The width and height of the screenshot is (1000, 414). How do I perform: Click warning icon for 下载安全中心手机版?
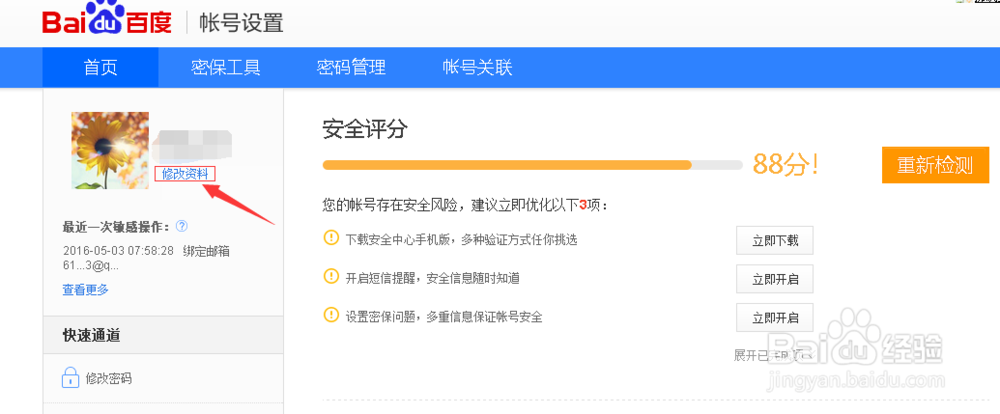(331, 239)
